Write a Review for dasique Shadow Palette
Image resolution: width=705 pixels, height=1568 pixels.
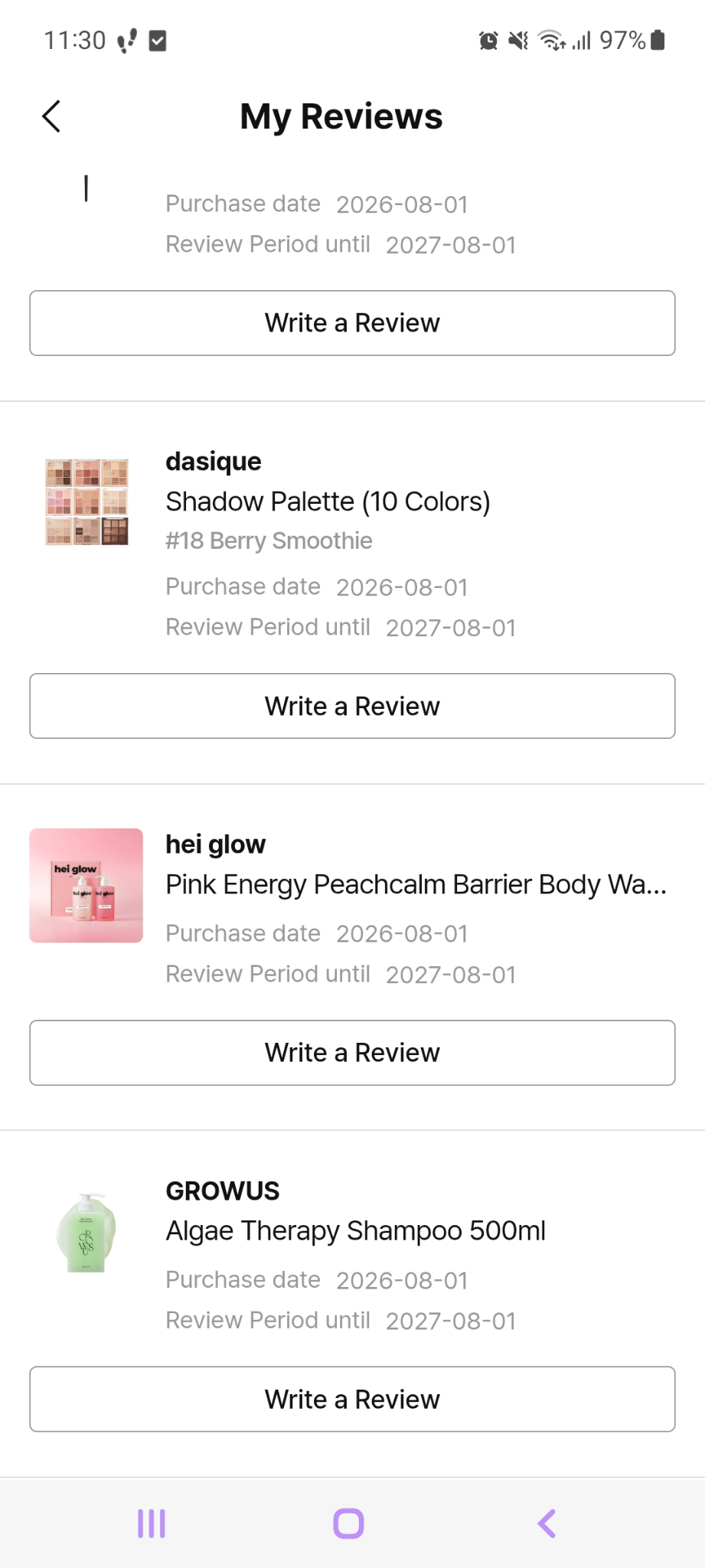click(352, 706)
